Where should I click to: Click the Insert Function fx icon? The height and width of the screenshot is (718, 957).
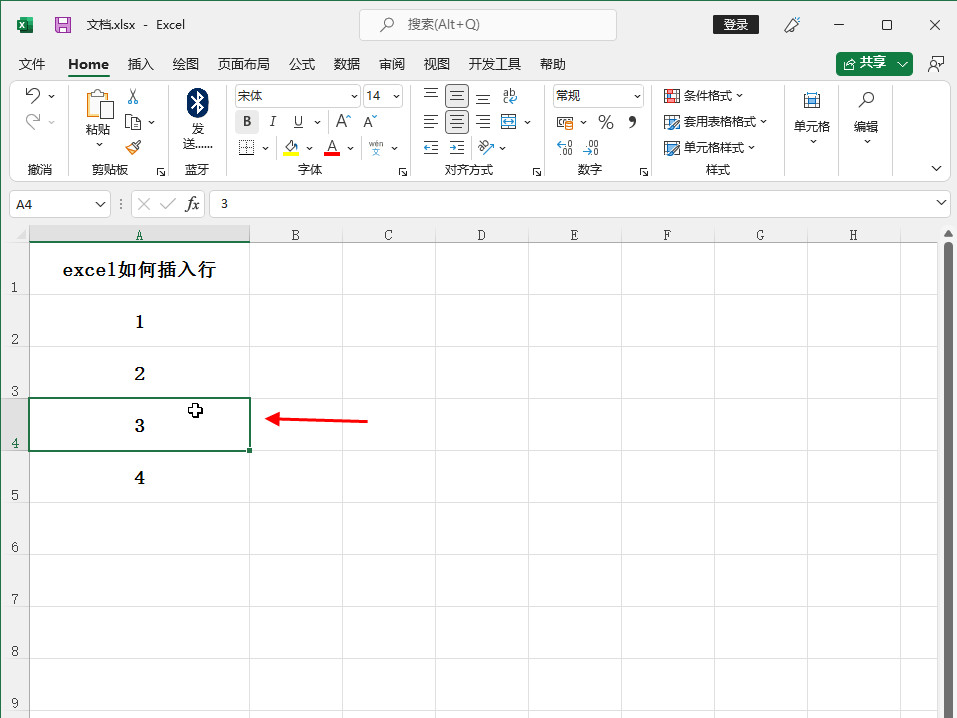pos(192,204)
